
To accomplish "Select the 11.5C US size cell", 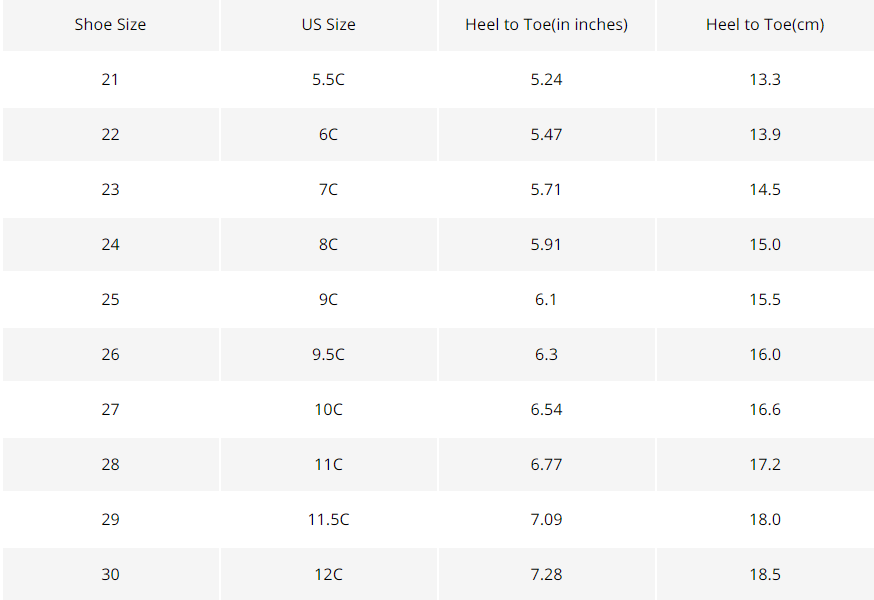I will 328,520.
